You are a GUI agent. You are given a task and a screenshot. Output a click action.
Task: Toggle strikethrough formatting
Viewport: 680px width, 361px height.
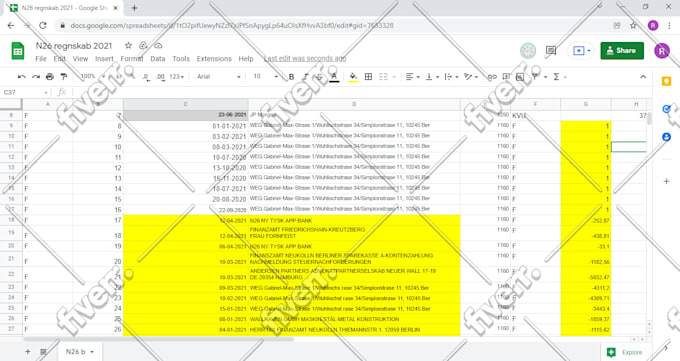(319, 77)
